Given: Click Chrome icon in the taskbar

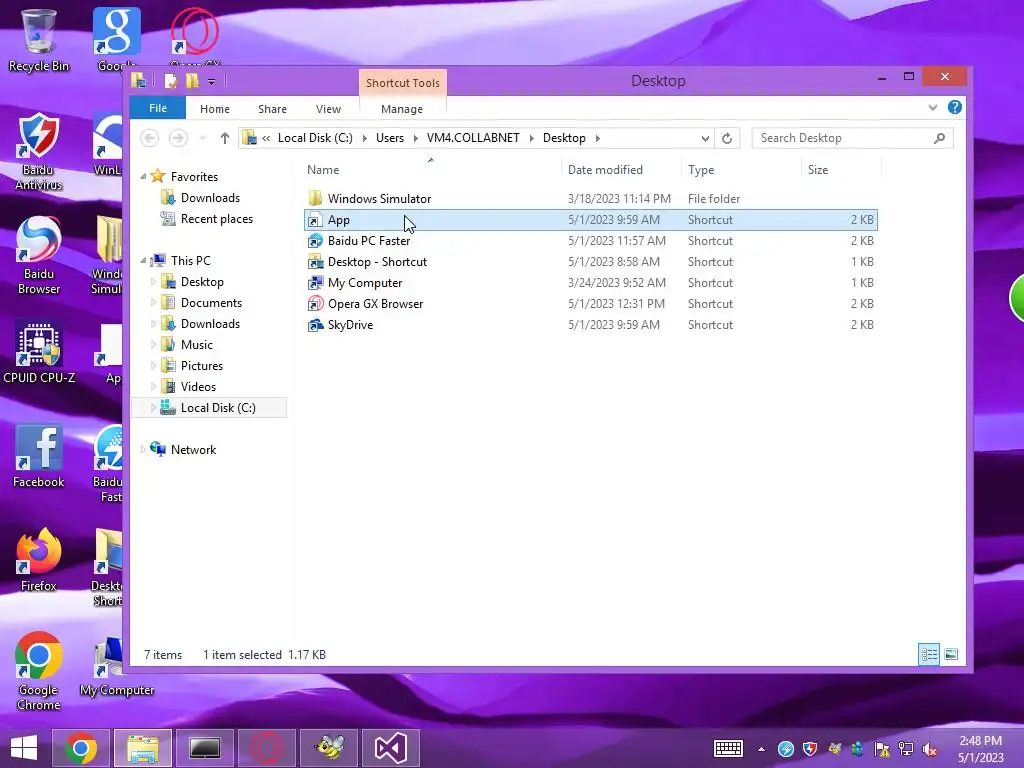Looking at the screenshot, I should point(81,748).
